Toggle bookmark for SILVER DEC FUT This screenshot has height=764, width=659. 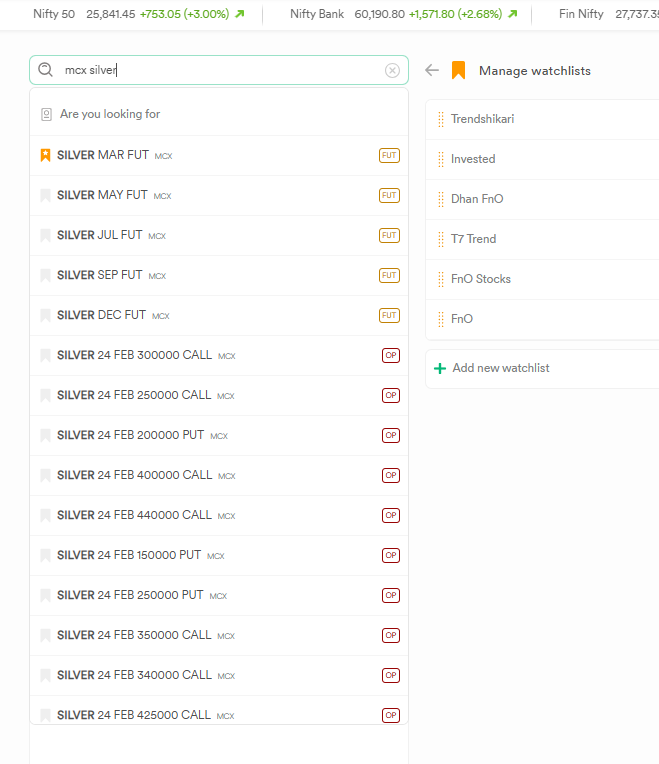[x=45, y=315]
